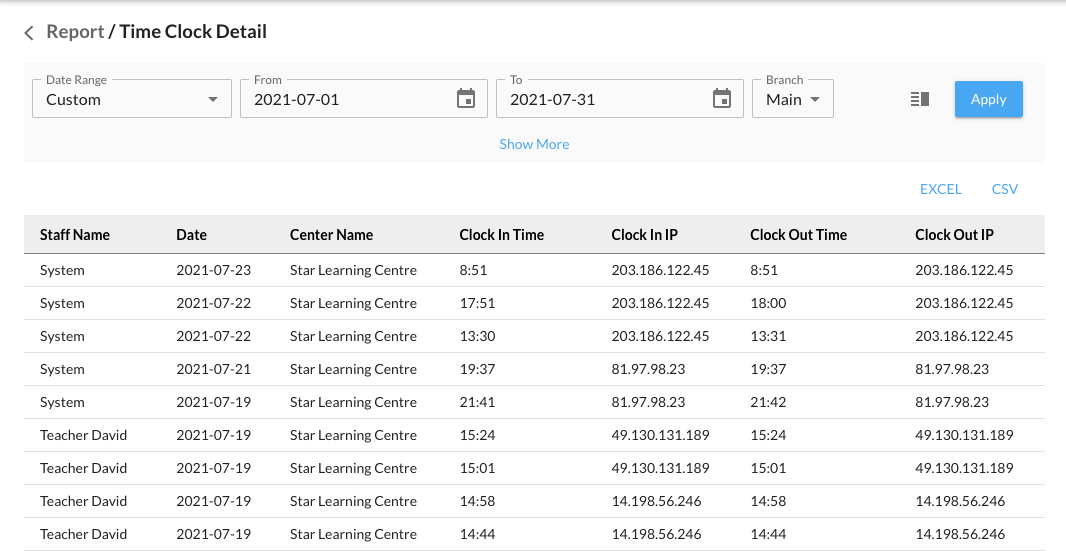Download the report as CSV

(x=1004, y=189)
